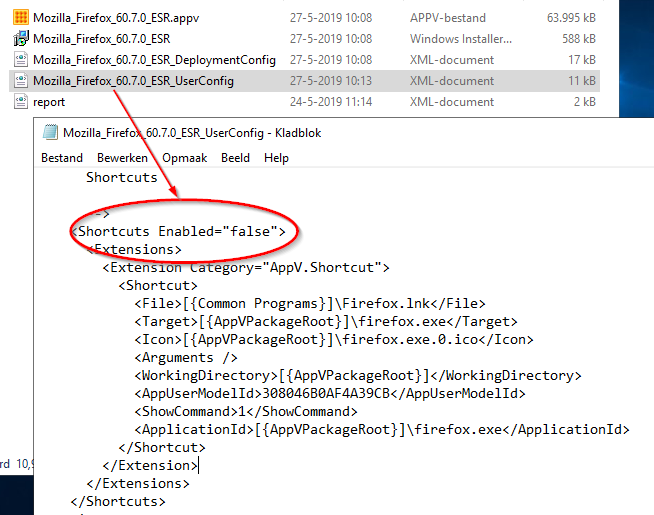
Task: Select the Mozilla_Firefox_60.7.0_ESR.appv file icon
Action: click(20, 18)
